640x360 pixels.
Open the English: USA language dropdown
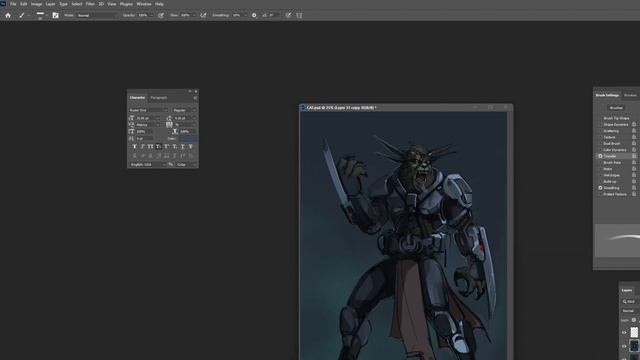pos(148,164)
